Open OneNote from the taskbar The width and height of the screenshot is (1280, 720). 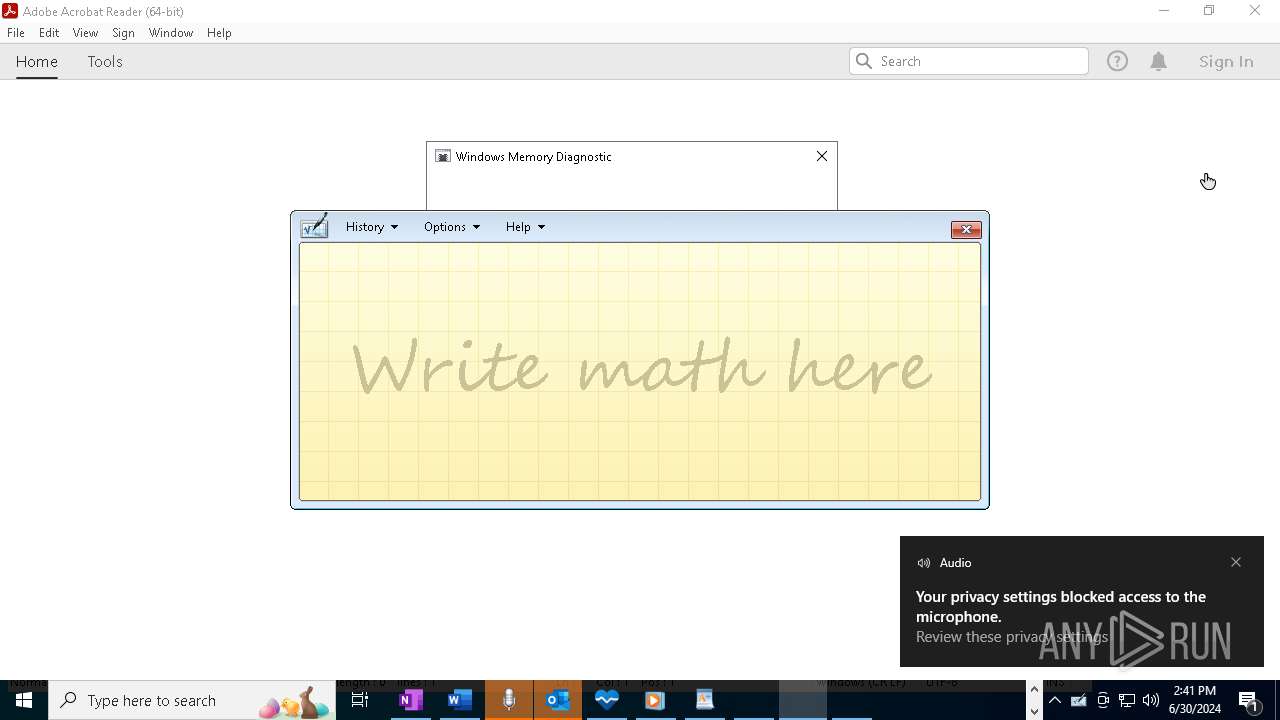coord(410,700)
